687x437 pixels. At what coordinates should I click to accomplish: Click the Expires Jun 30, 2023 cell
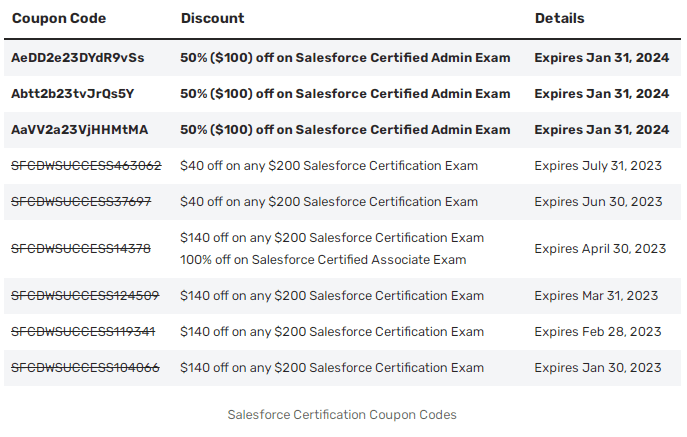coord(598,202)
